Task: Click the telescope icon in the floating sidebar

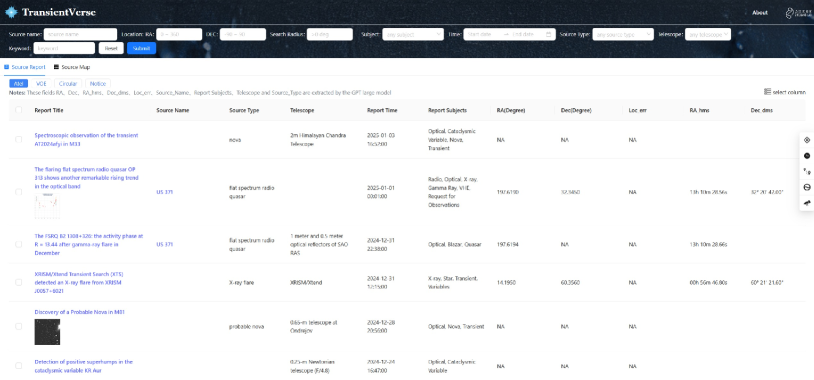Action: 807,203
